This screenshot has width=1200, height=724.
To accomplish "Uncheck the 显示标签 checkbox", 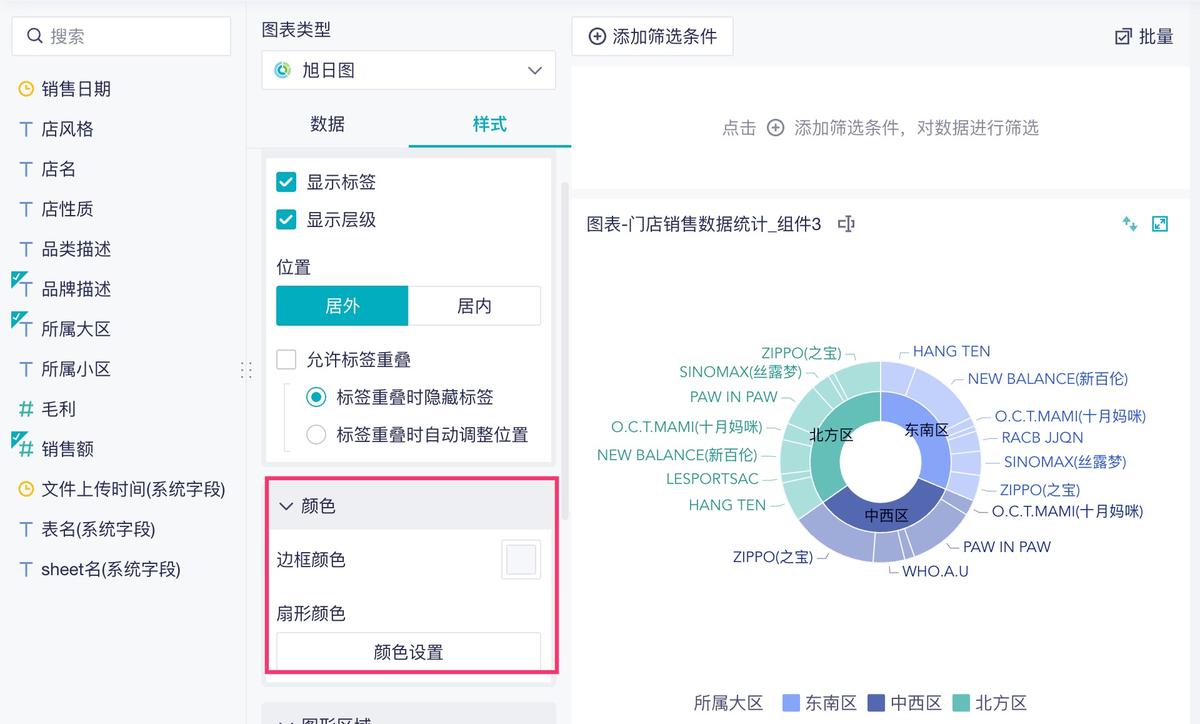I will (x=286, y=182).
